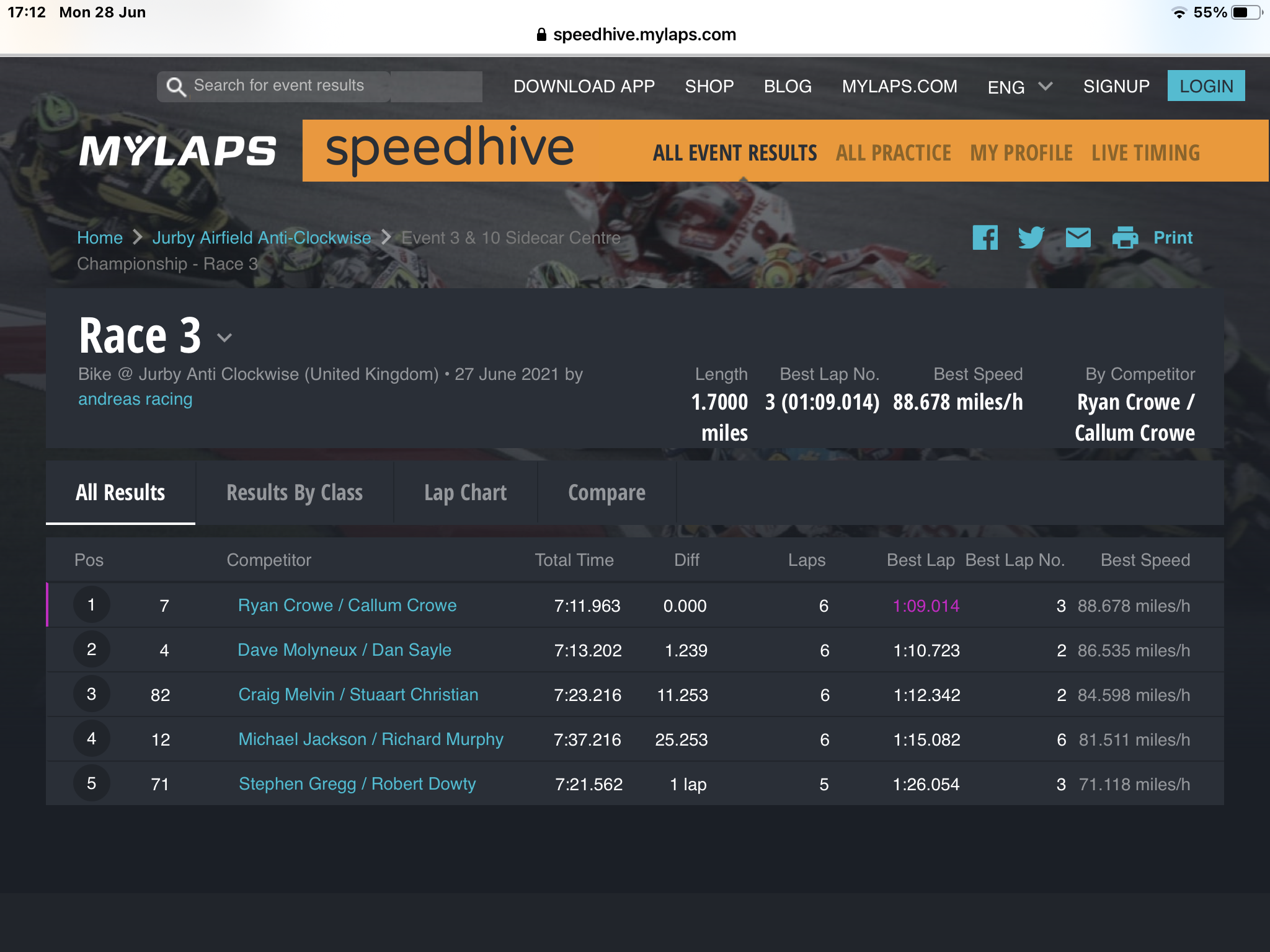
Task: Click the LOGIN button
Action: (1206, 86)
